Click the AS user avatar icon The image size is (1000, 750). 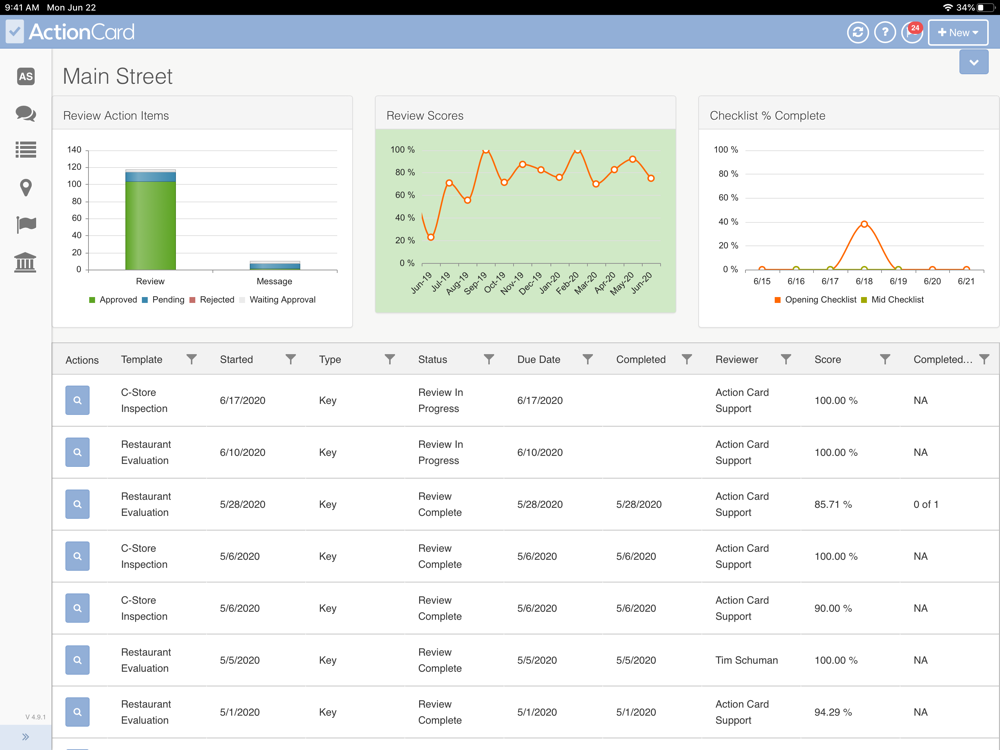coord(26,77)
